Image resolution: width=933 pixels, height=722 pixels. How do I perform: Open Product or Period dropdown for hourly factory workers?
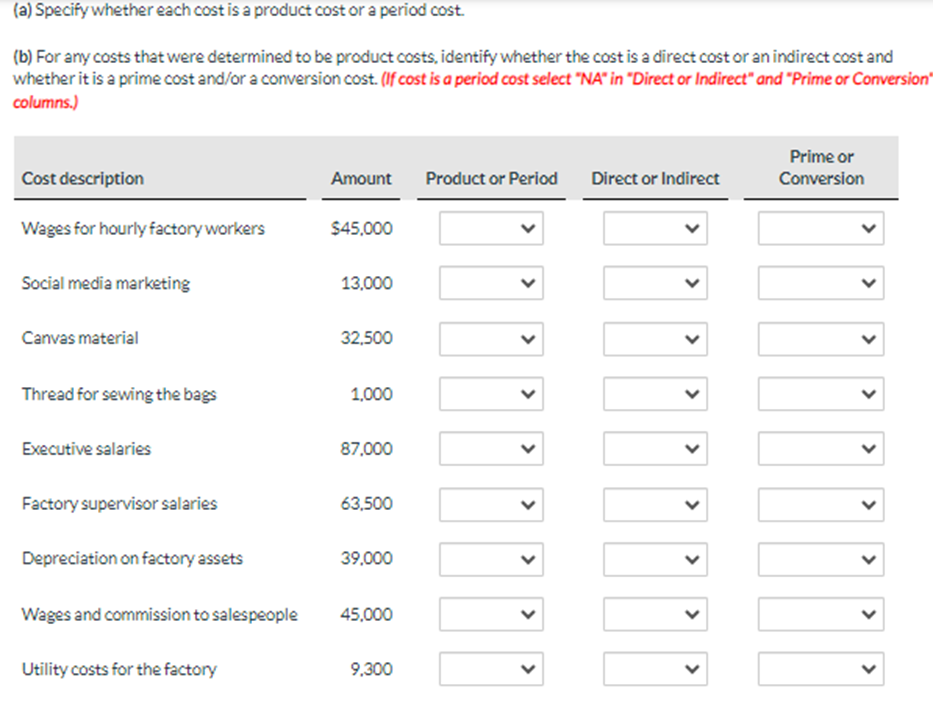click(x=490, y=228)
